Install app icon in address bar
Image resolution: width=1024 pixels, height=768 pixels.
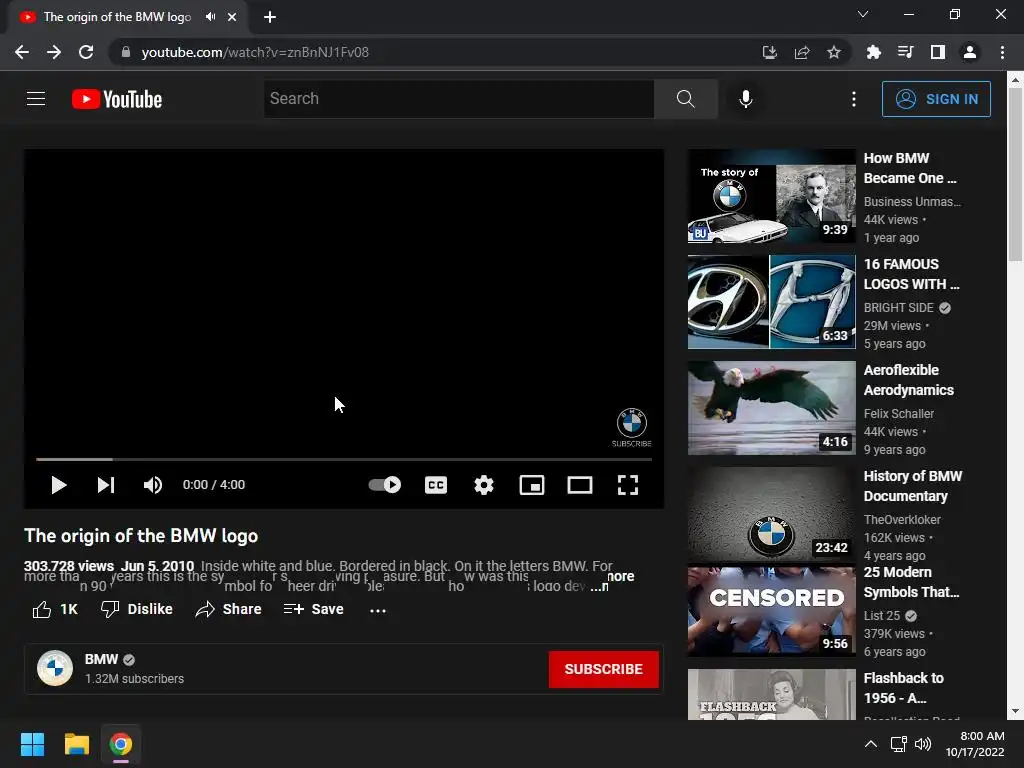[769, 52]
